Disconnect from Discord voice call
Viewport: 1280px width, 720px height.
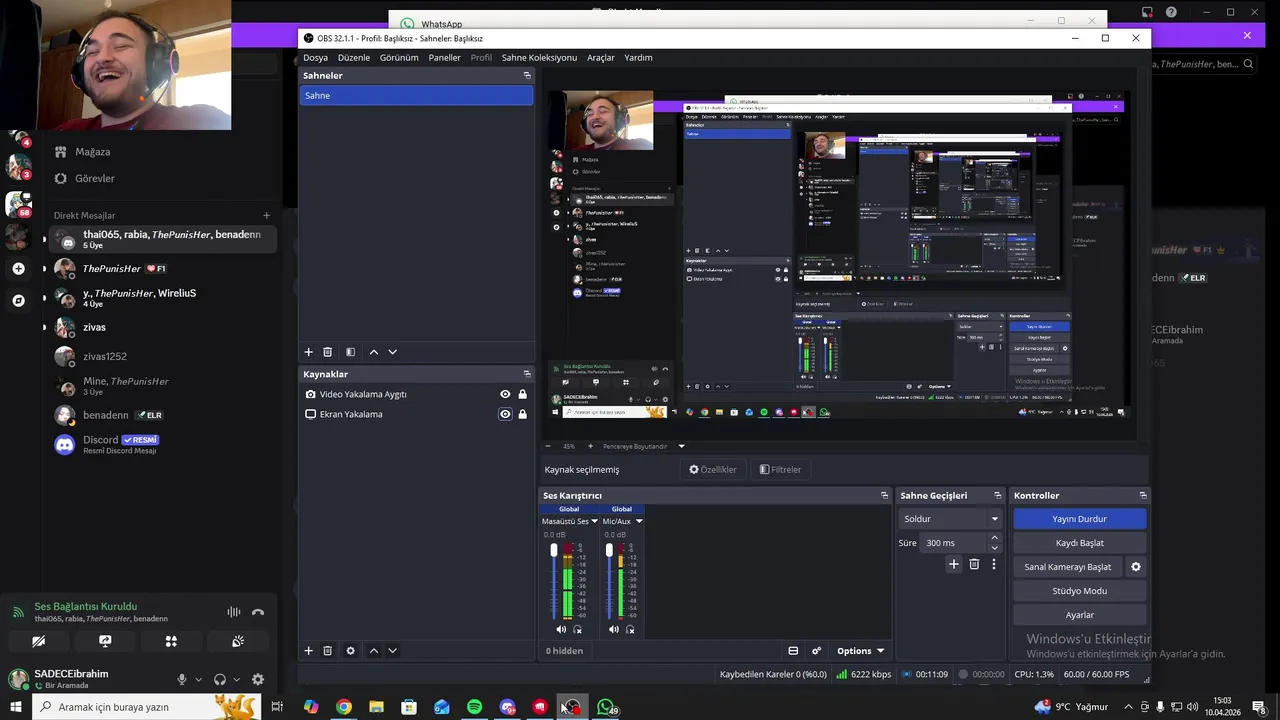click(x=258, y=612)
